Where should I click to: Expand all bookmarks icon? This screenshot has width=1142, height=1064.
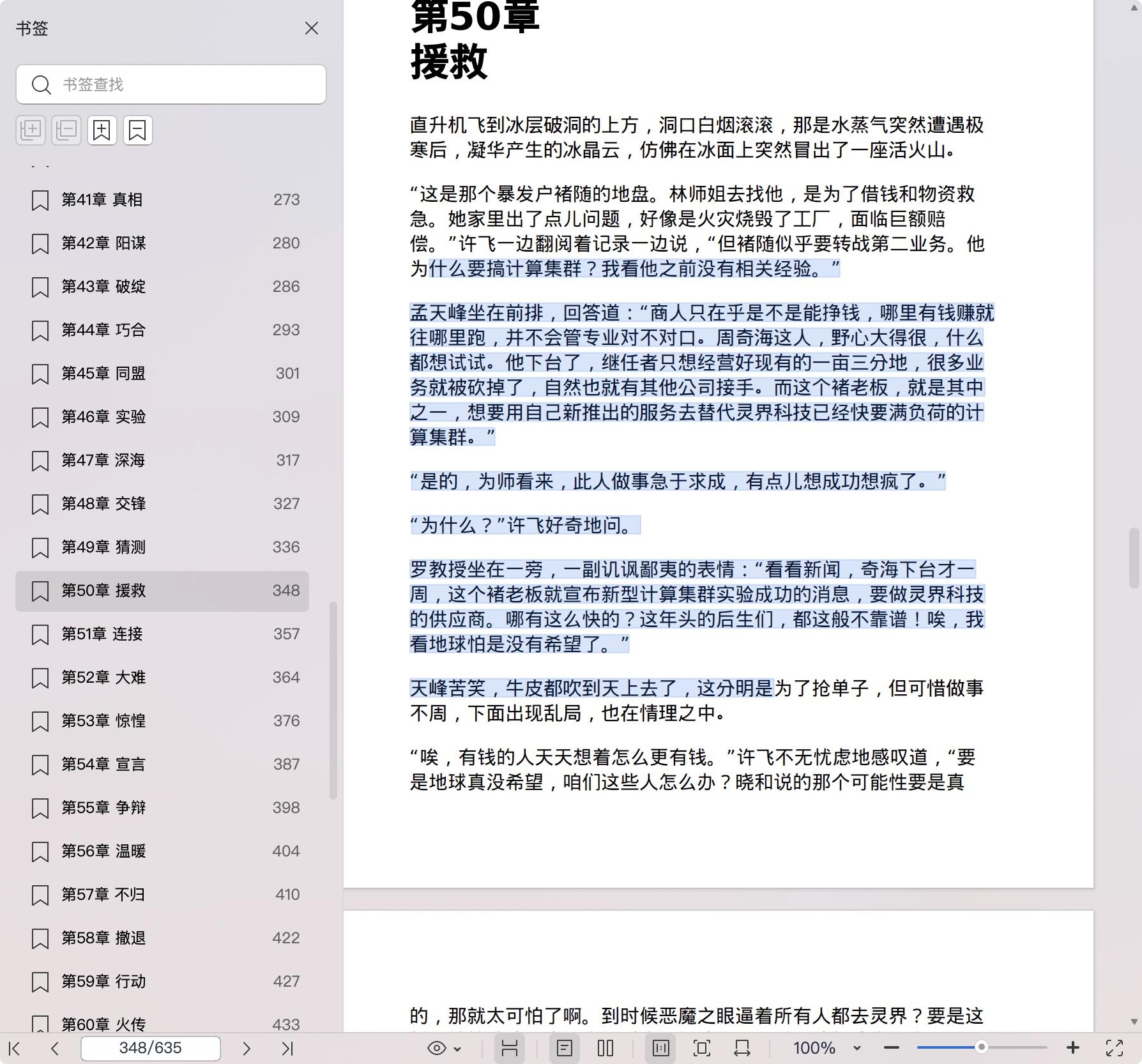pyautogui.click(x=31, y=130)
